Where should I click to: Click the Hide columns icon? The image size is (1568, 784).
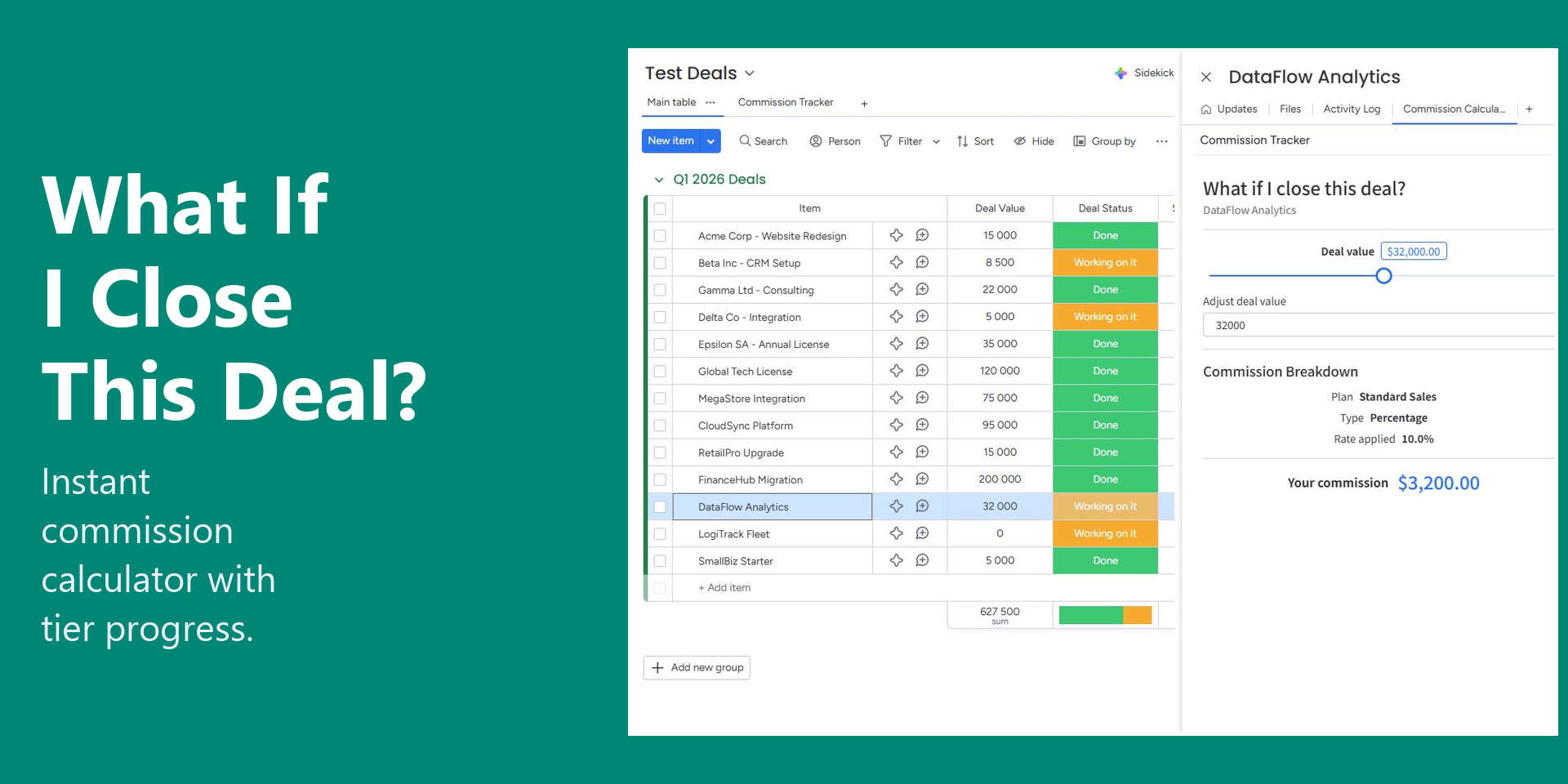(1020, 141)
